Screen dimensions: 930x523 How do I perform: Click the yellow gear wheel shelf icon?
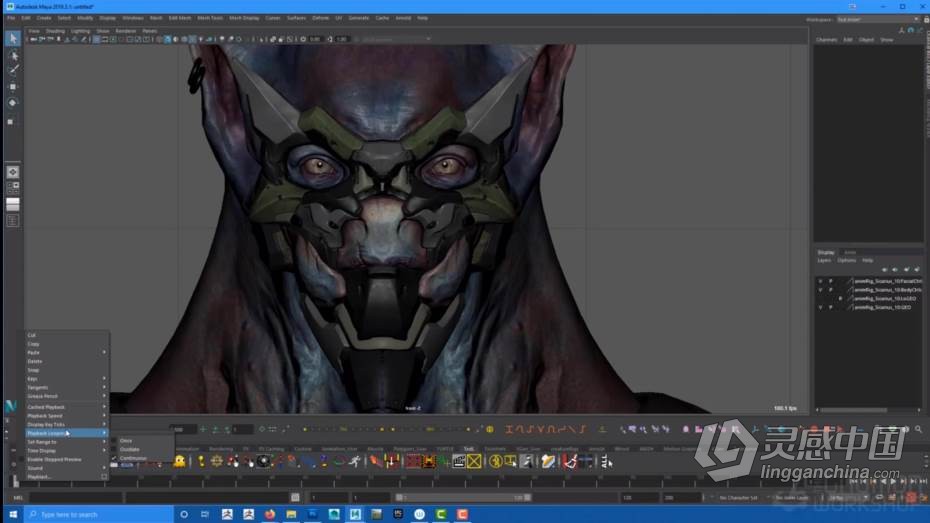click(216, 461)
